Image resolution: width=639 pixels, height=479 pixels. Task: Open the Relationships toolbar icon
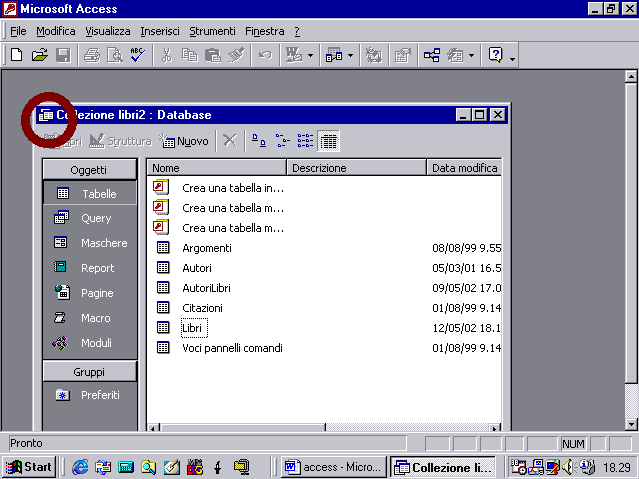click(432, 55)
